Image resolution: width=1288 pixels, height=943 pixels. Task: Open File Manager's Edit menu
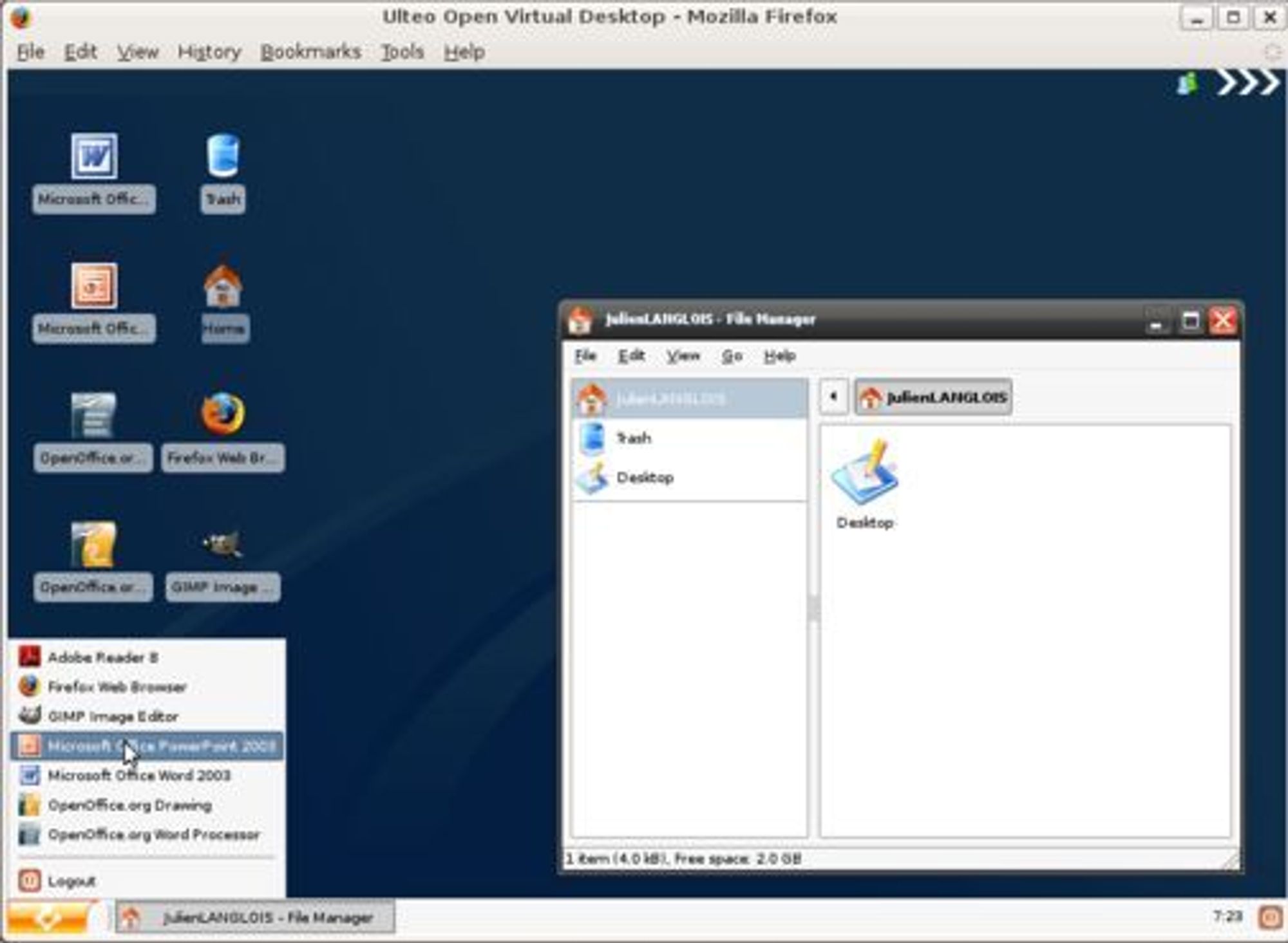click(x=631, y=355)
